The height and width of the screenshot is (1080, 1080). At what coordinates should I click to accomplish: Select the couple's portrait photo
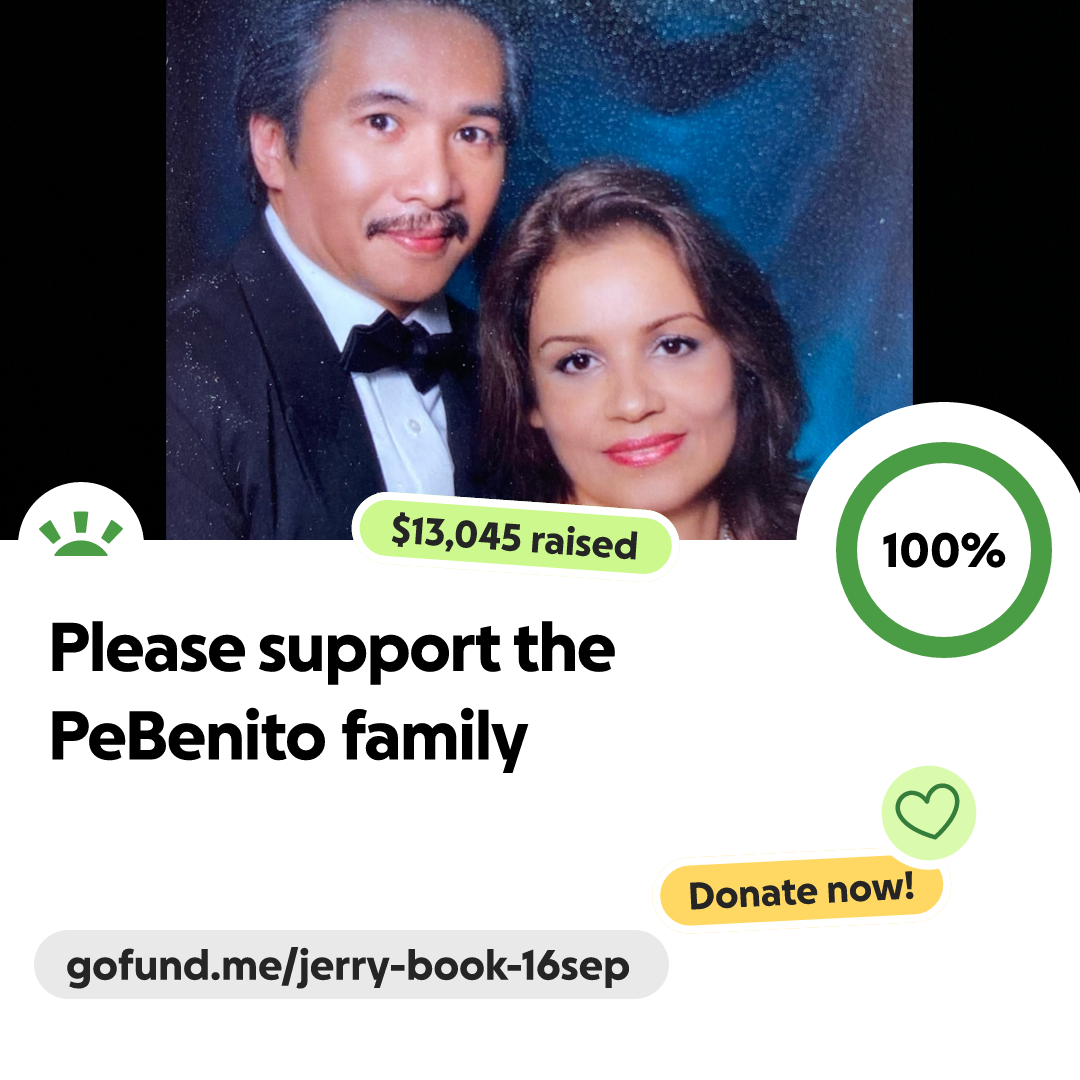[x=539, y=269]
